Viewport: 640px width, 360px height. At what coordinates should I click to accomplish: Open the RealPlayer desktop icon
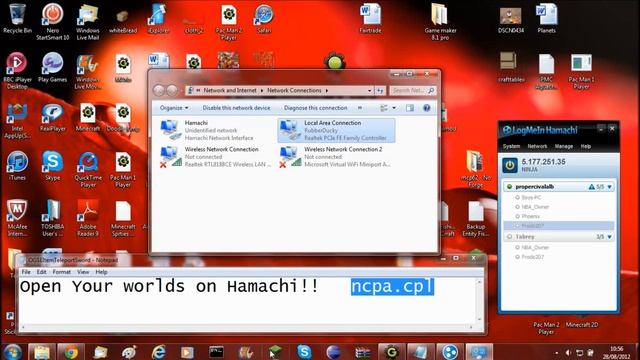[x=53, y=117]
